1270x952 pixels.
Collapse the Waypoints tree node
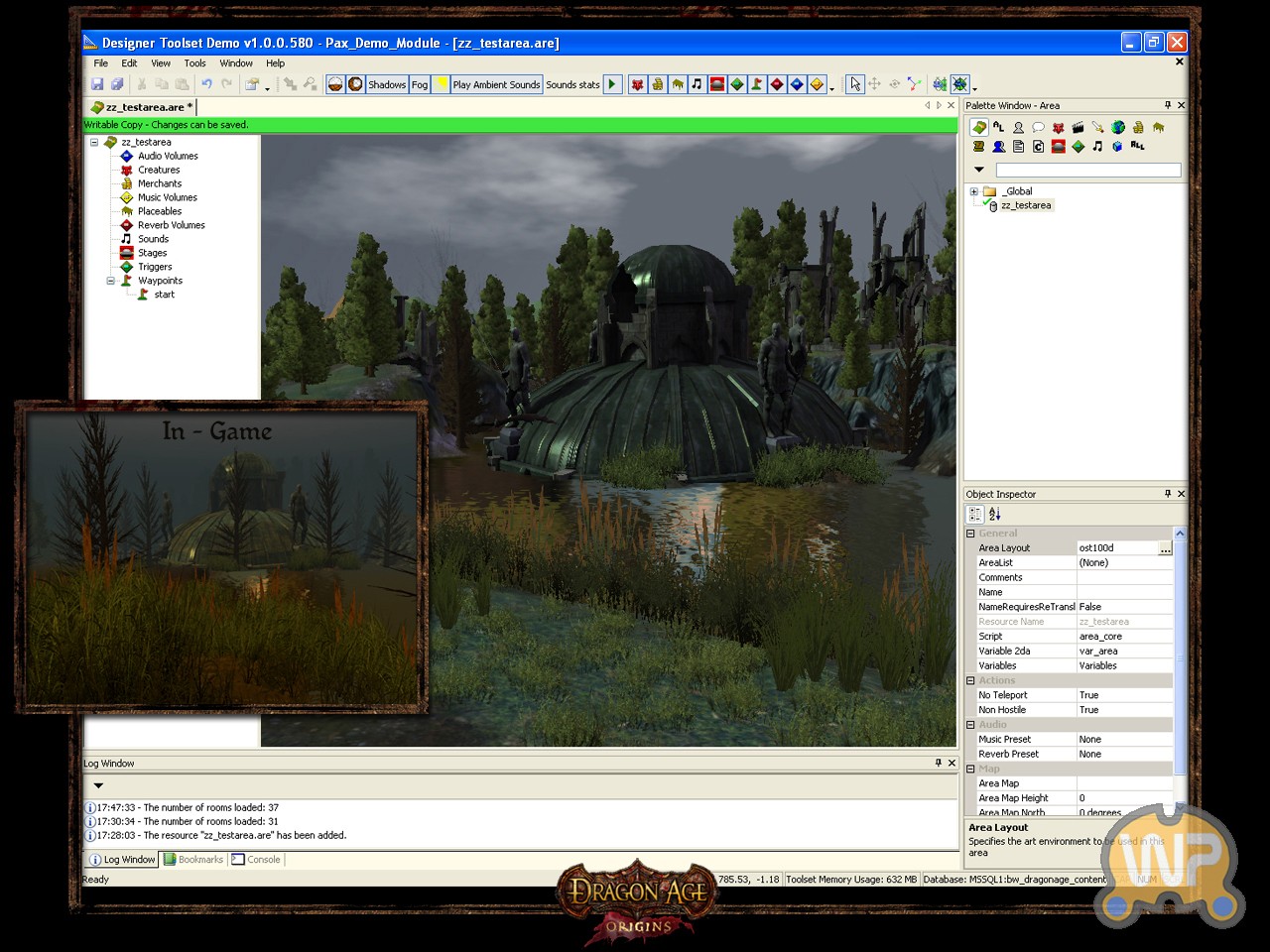click(110, 281)
